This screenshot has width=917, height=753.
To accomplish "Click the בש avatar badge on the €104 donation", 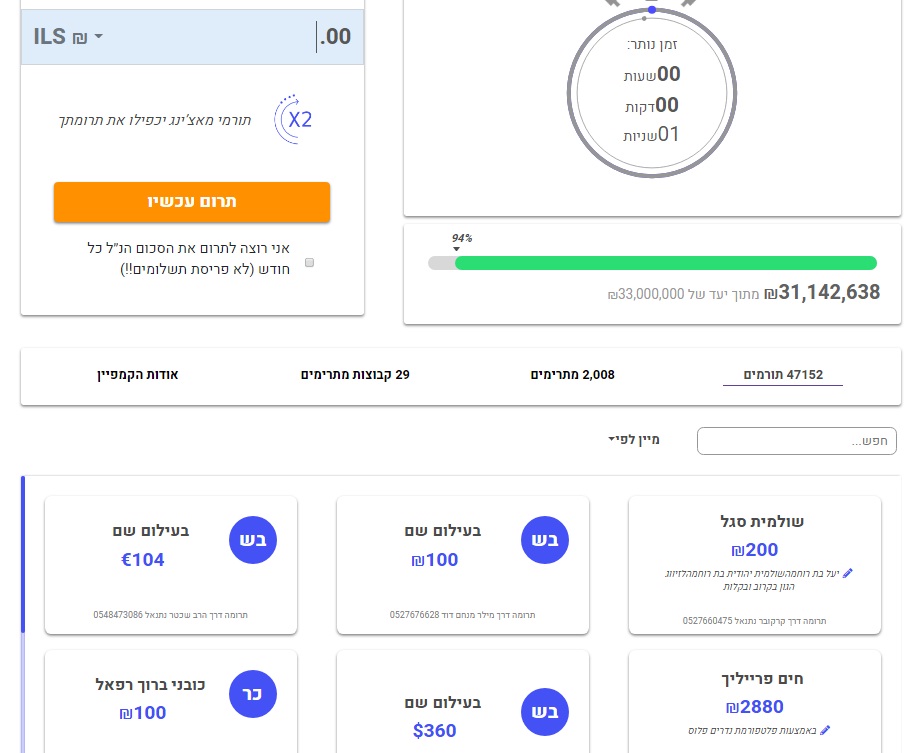I will 253,539.
